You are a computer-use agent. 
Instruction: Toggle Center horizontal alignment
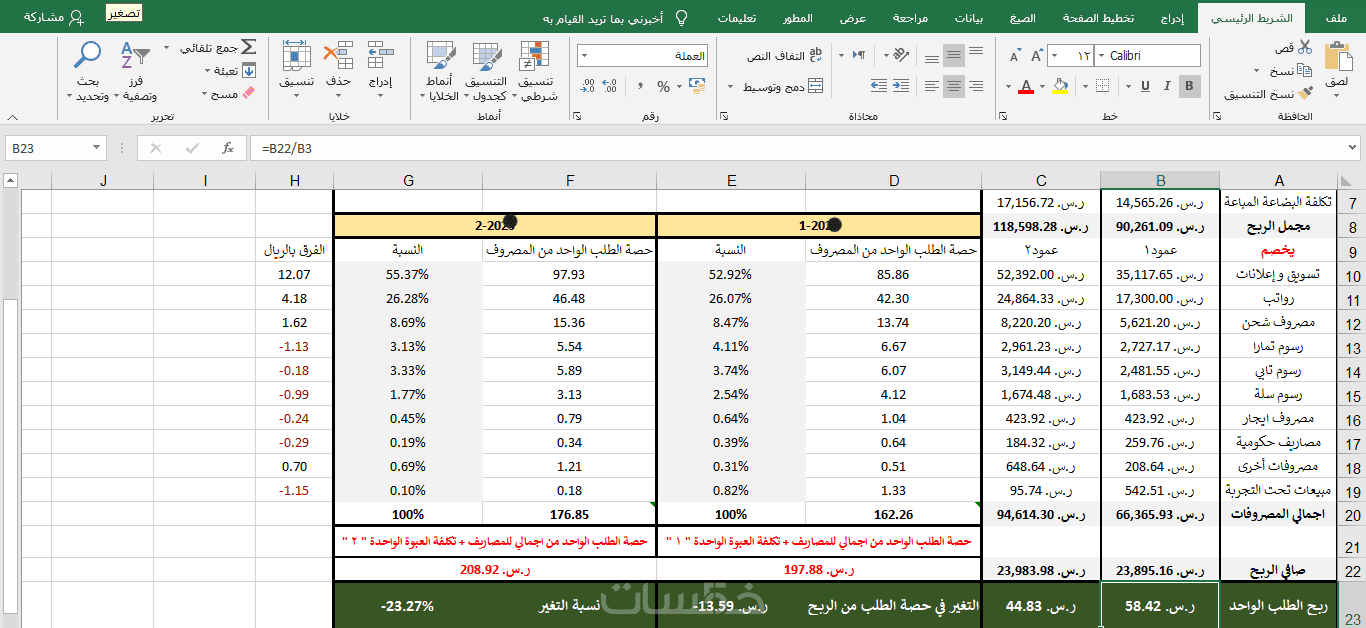click(x=954, y=87)
